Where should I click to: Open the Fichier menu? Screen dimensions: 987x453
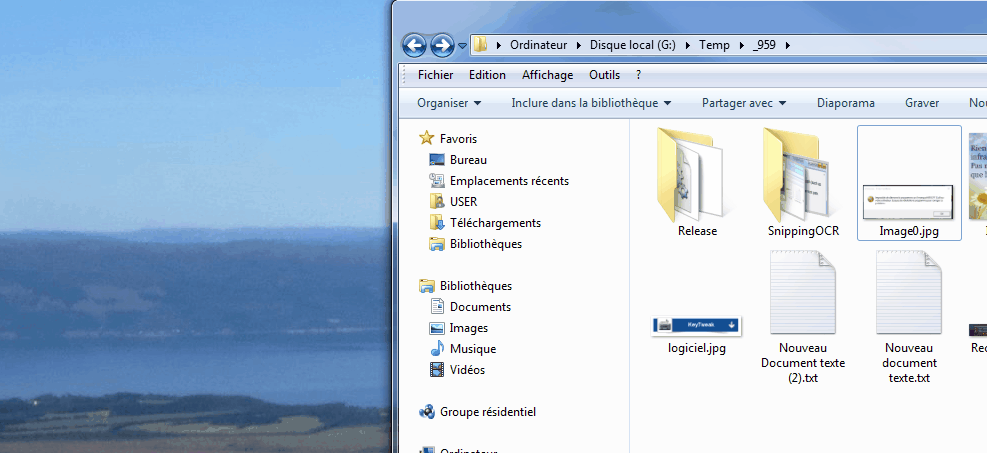[436, 75]
